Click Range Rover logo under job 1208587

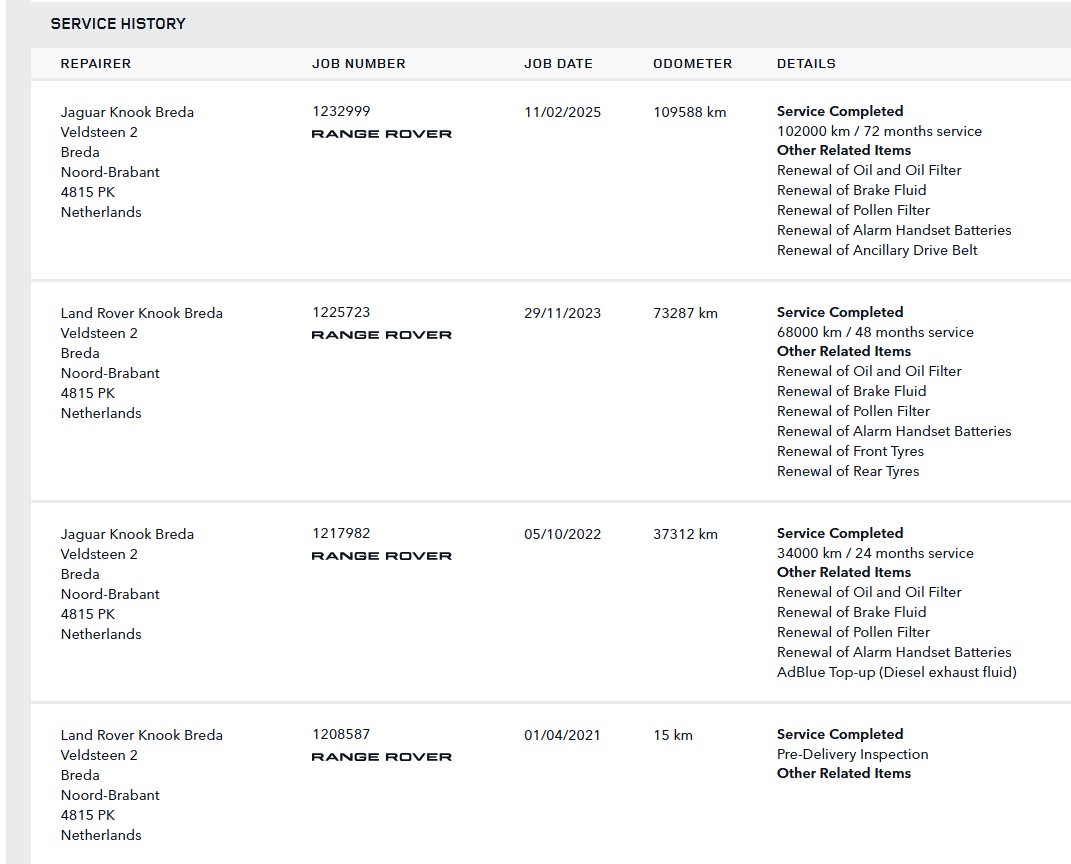381,756
